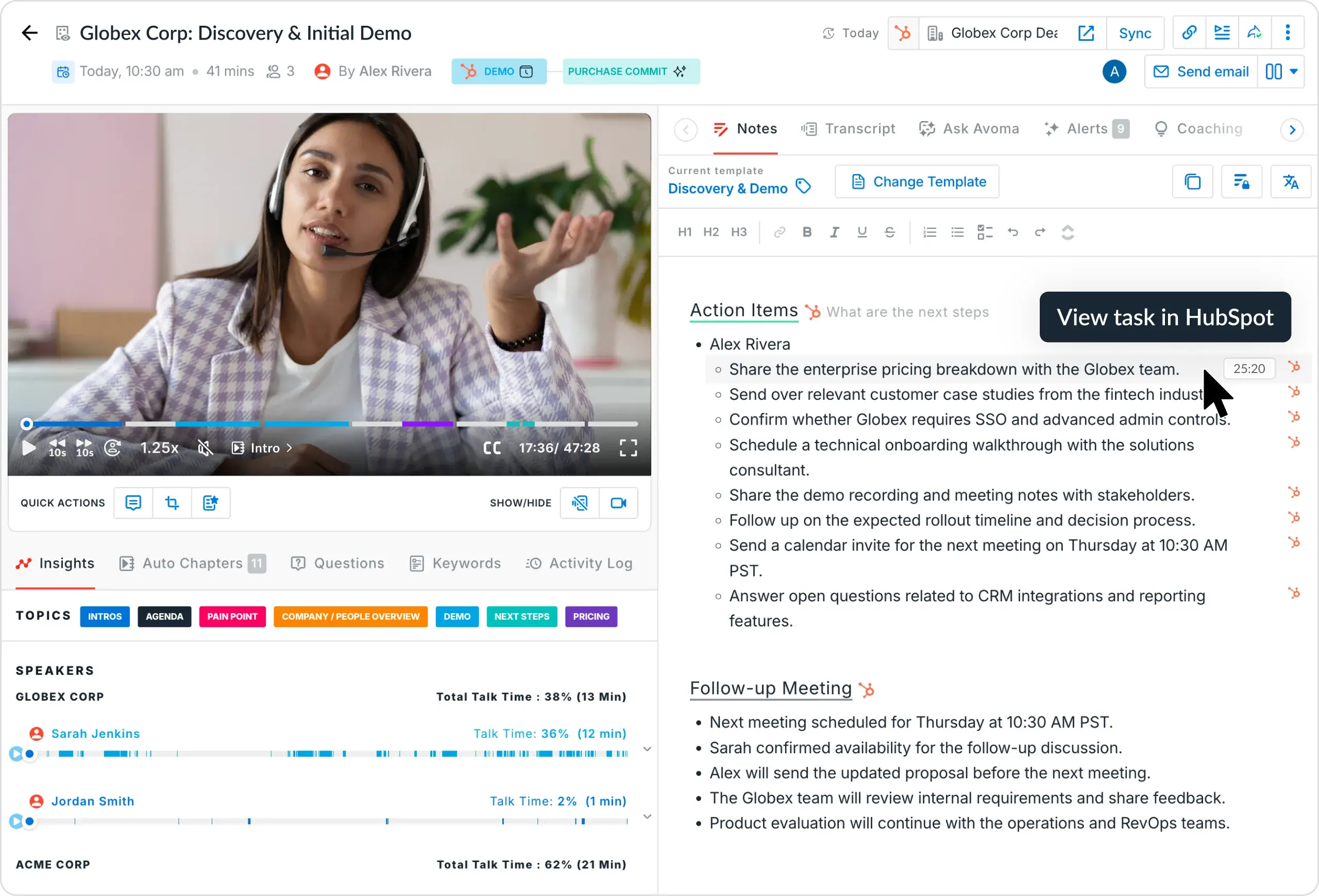Viewport: 1319px width, 896px height.
Task: Insert a bulleted list
Action: point(957,232)
